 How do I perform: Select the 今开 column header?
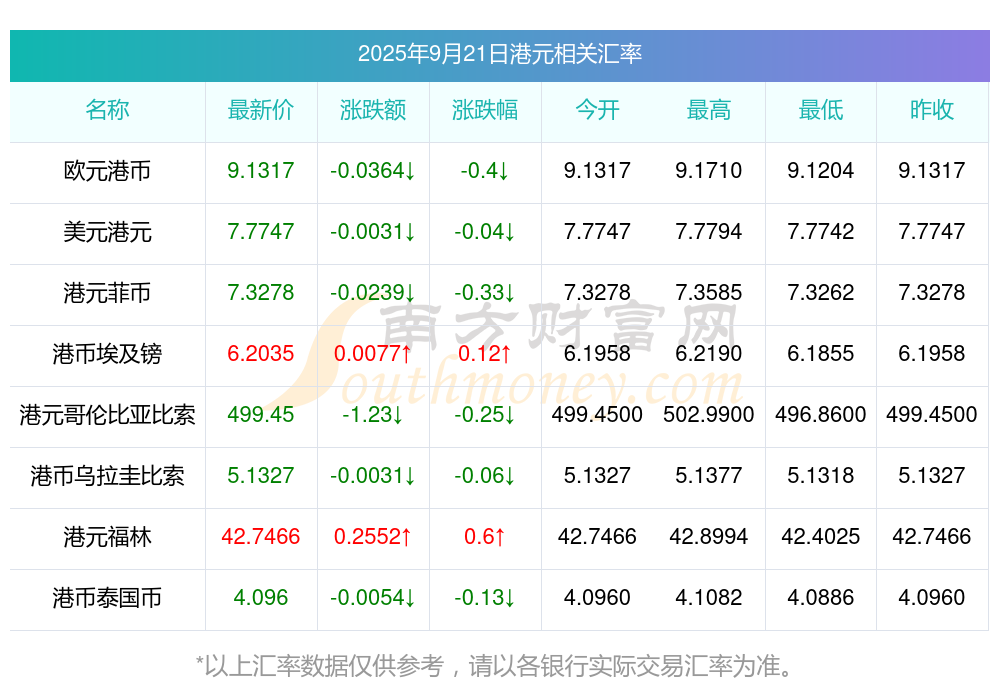tap(597, 110)
